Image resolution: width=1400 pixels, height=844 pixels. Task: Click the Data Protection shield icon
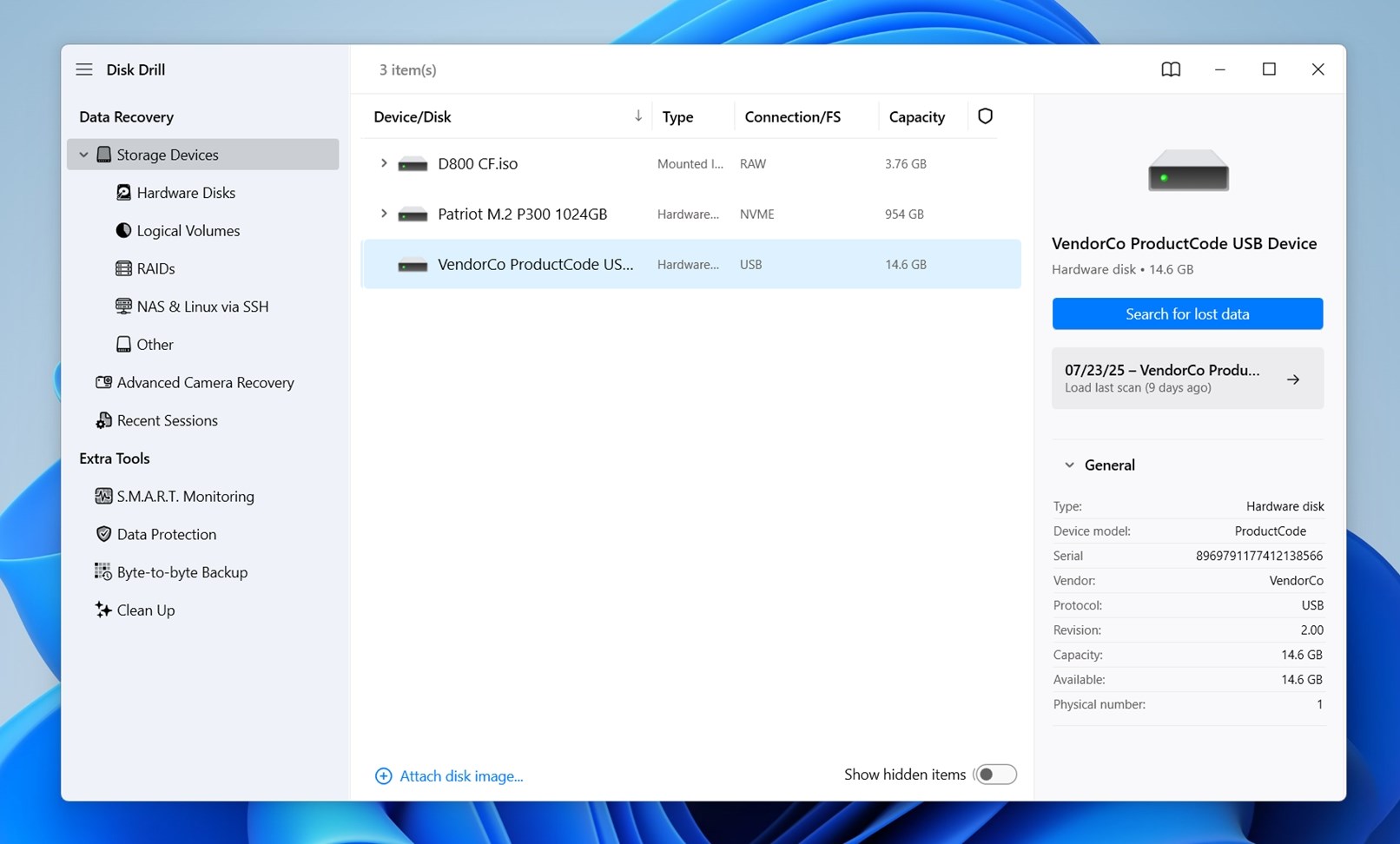point(103,534)
